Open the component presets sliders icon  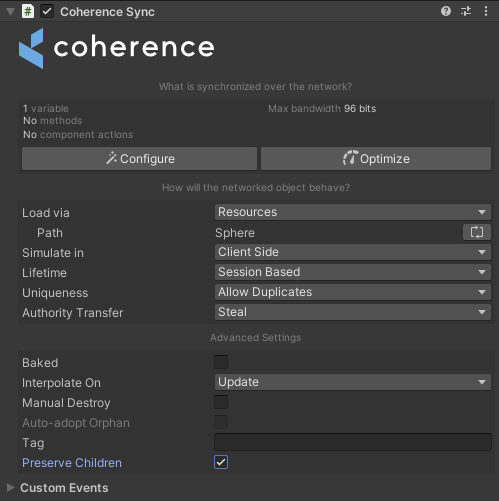[466, 11]
